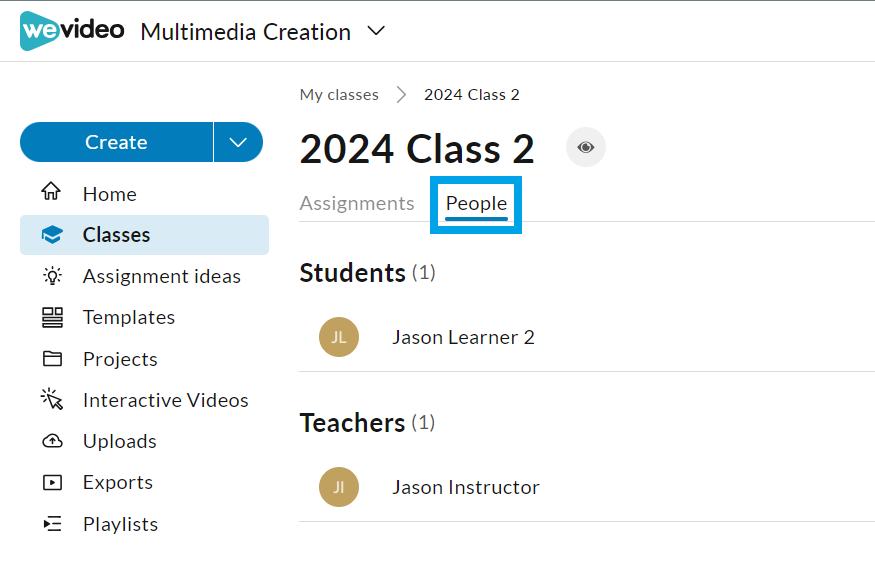Go back to My classes breadcrumb
This screenshot has height=580, width=875.
point(339,95)
